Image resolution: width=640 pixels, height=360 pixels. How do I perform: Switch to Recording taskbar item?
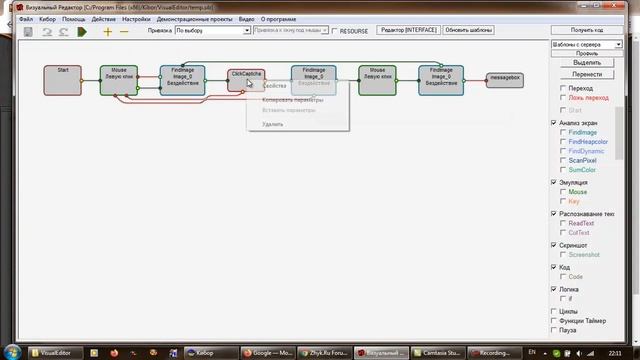tap(495, 353)
